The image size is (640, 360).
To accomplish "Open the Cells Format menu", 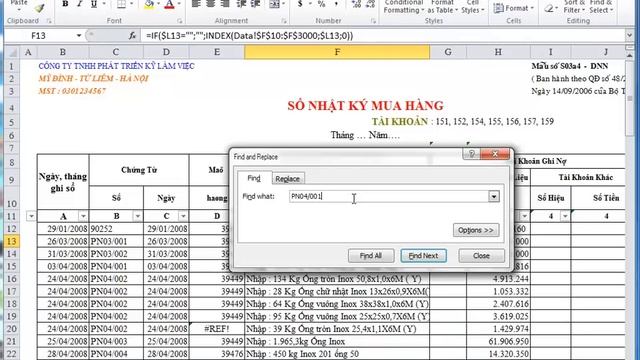I will point(513,8).
